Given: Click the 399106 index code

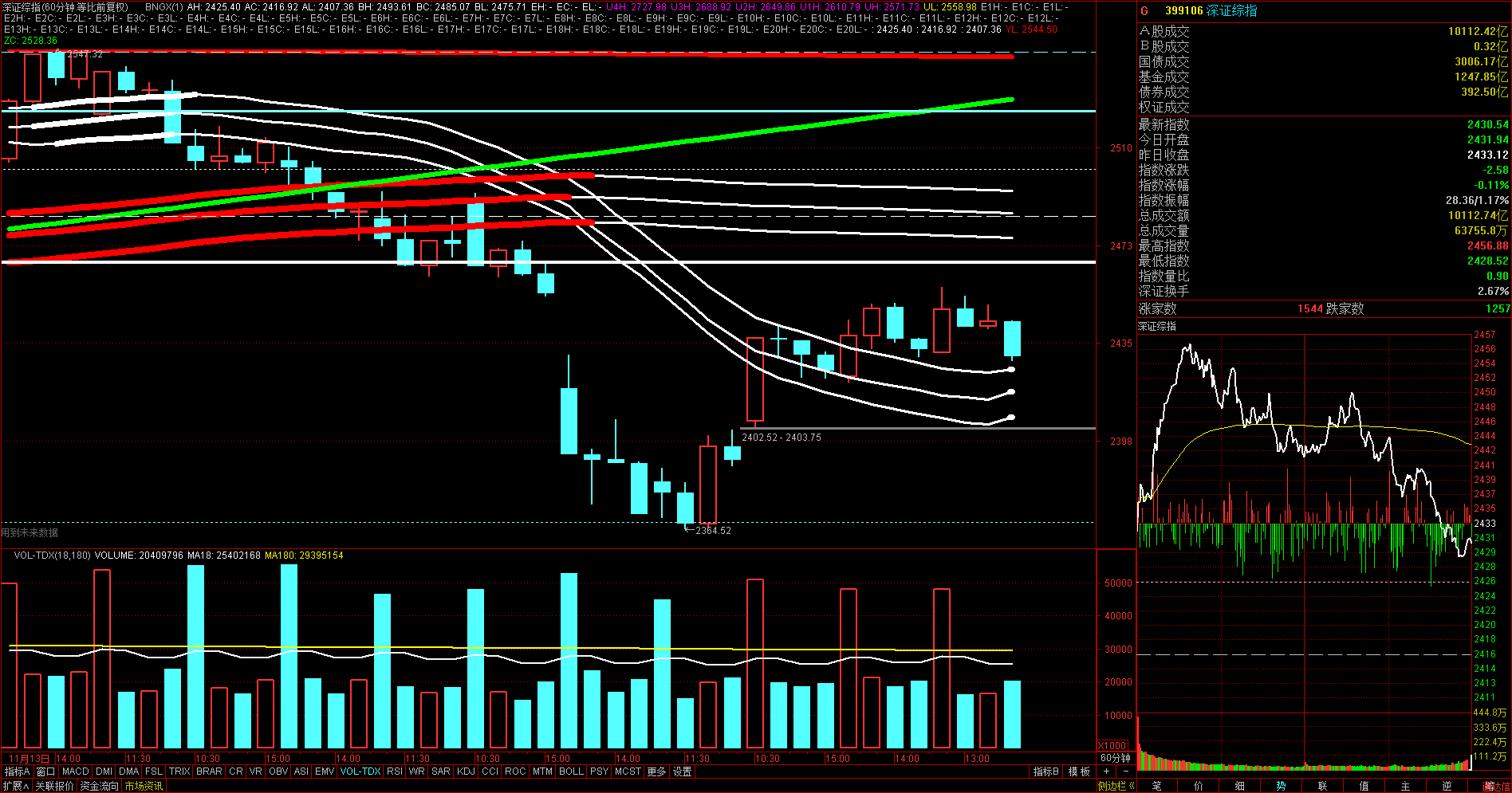Looking at the screenshot, I should [1183, 10].
